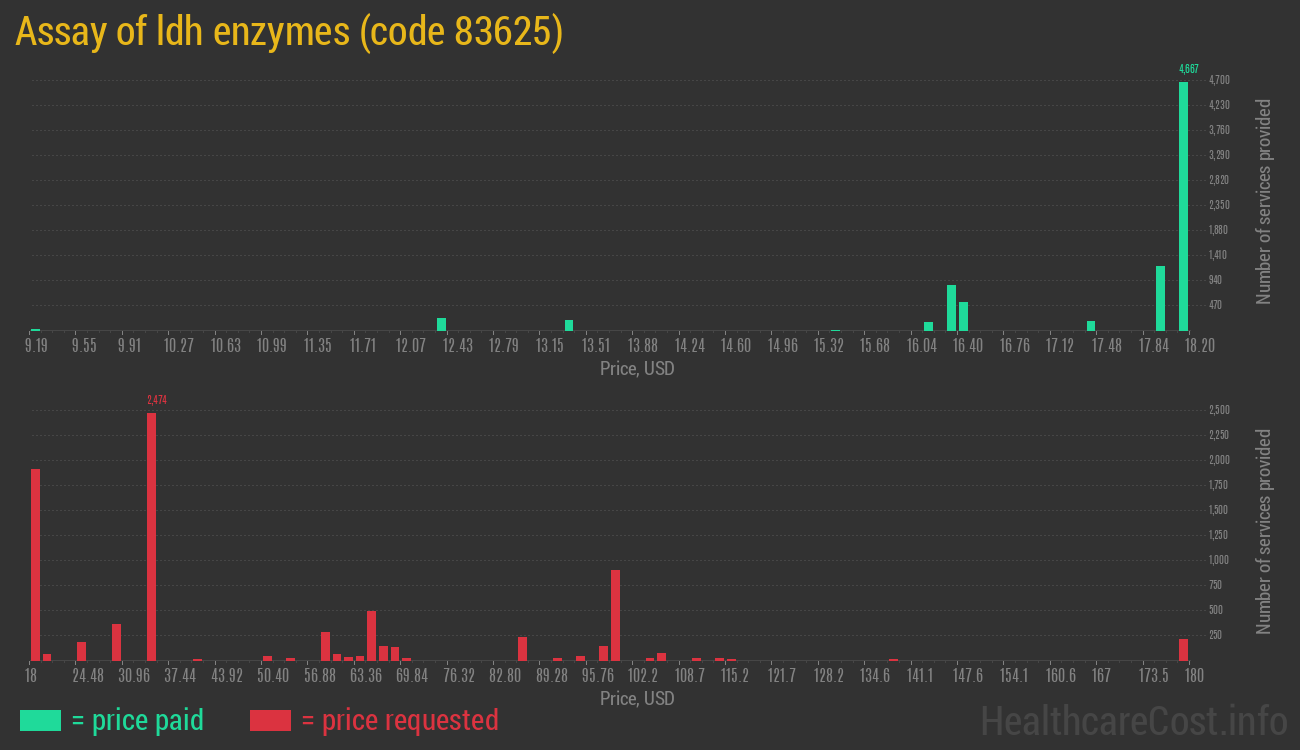Image resolution: width=1300 pixels, height=750 pixels.
Task: Click the HealthcareCost.info watermark link
Action: 1133,720
